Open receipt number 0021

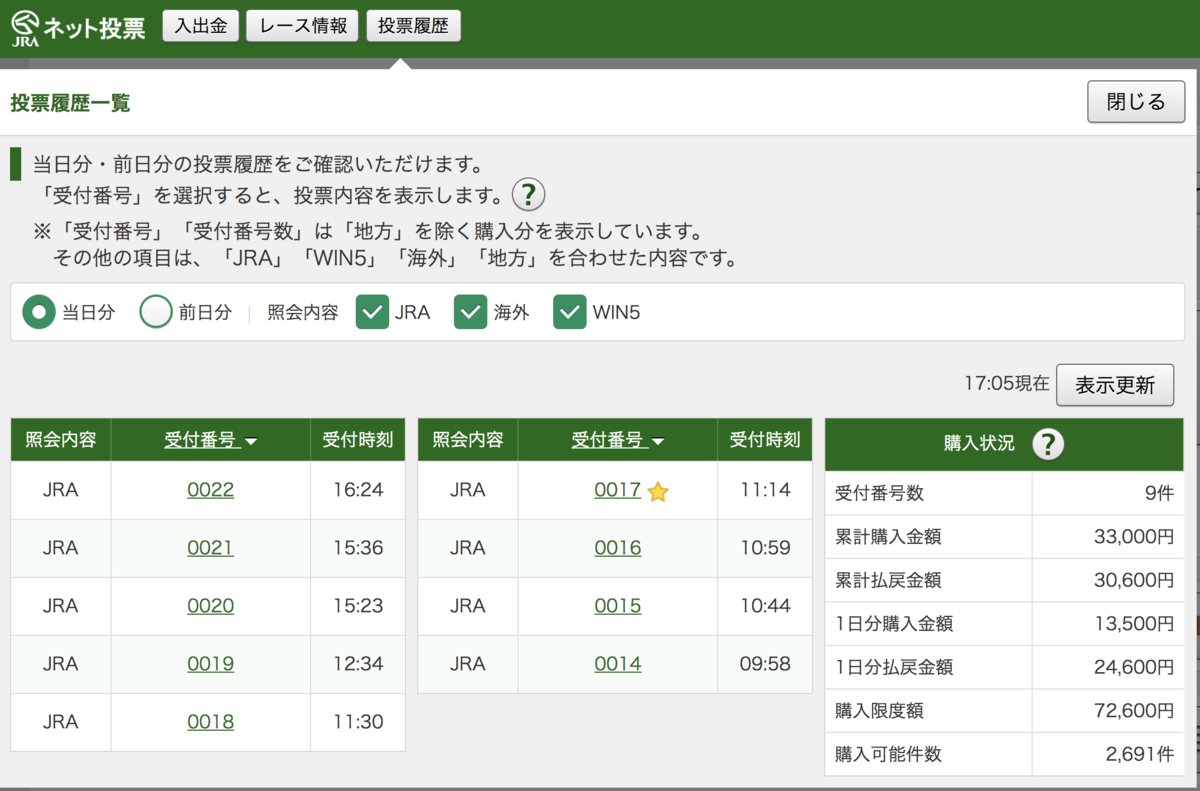[210, 548]
